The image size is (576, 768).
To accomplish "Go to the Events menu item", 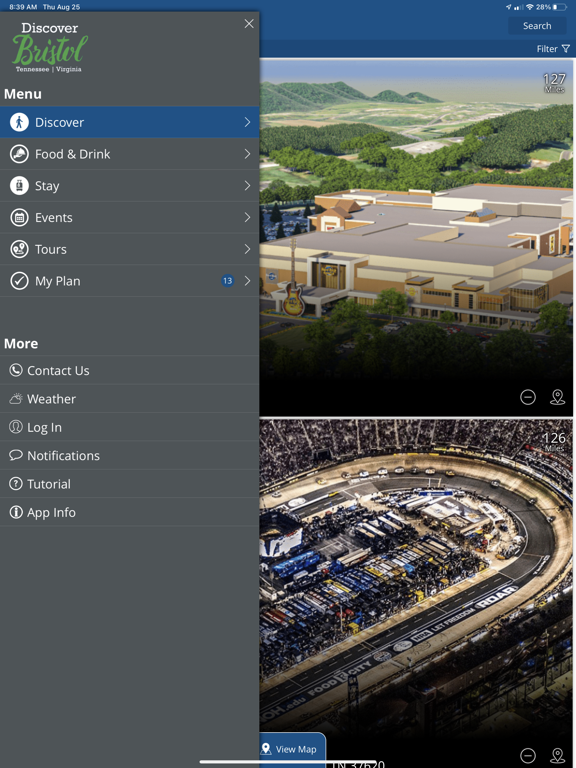I will (129, 217).
